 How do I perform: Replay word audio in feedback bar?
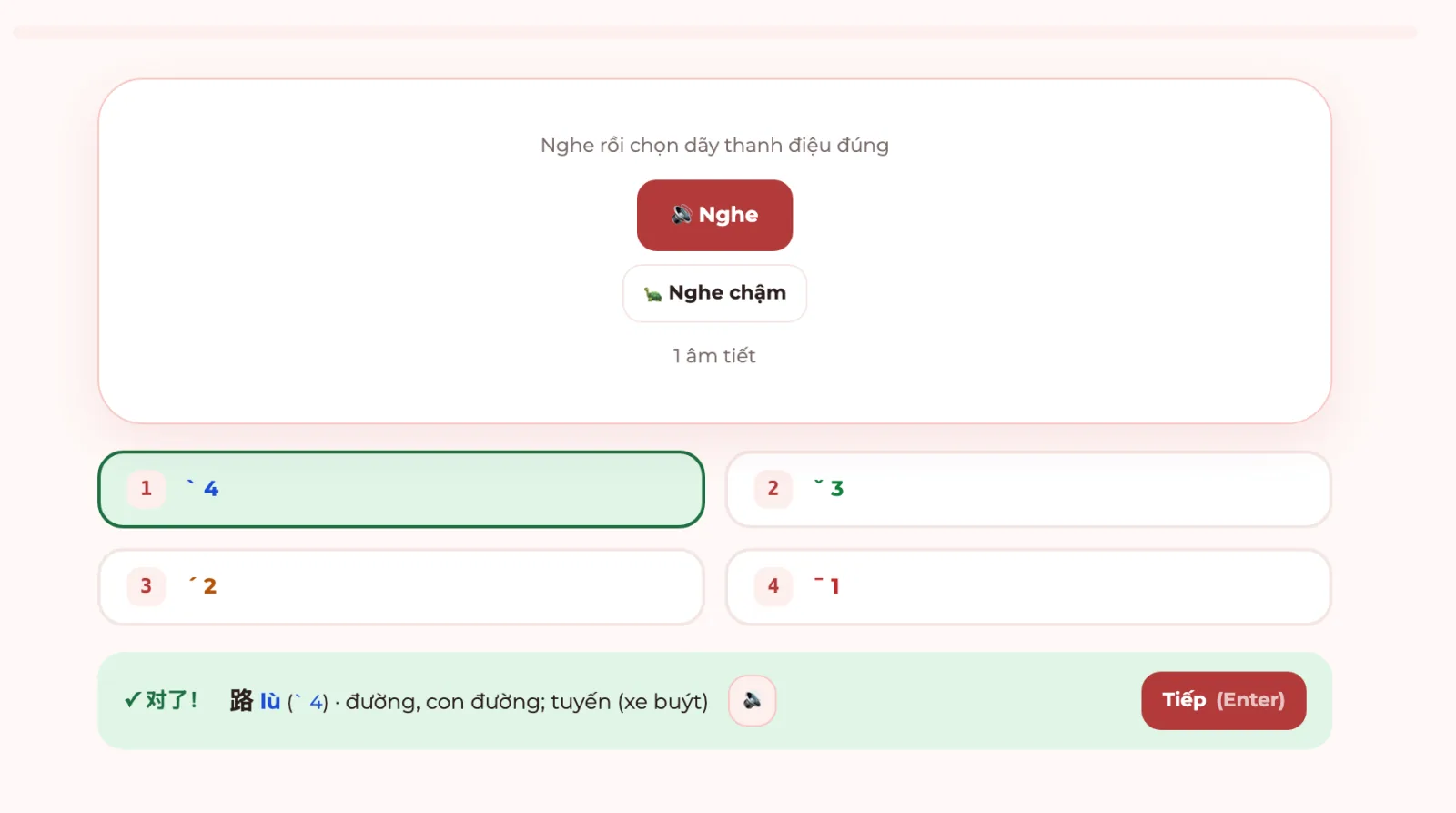[x=752, y=701]
